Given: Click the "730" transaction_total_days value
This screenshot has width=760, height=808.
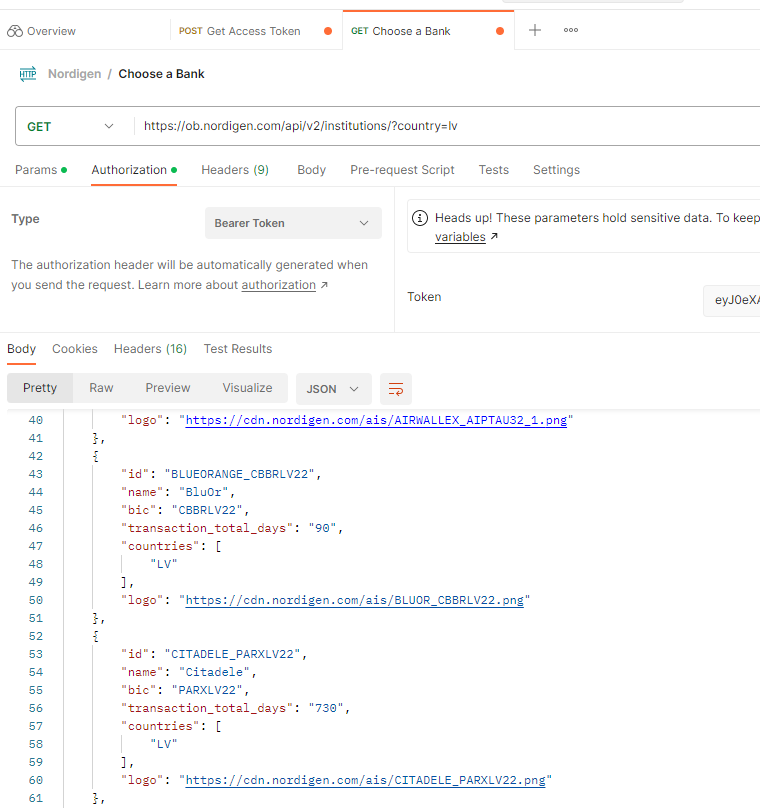Looking at the screenshot, I should pyautogui.click(x=326, y=709).
